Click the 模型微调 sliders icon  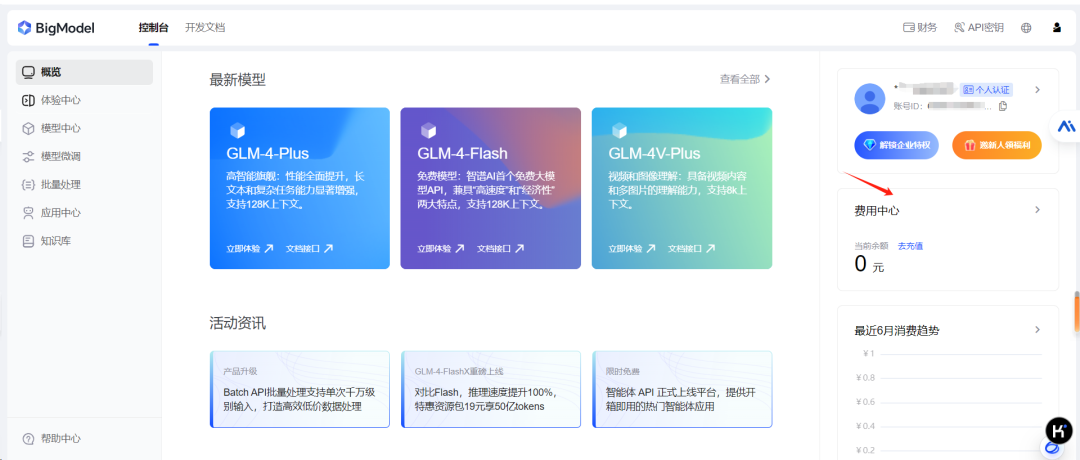(x=28, y=156)
